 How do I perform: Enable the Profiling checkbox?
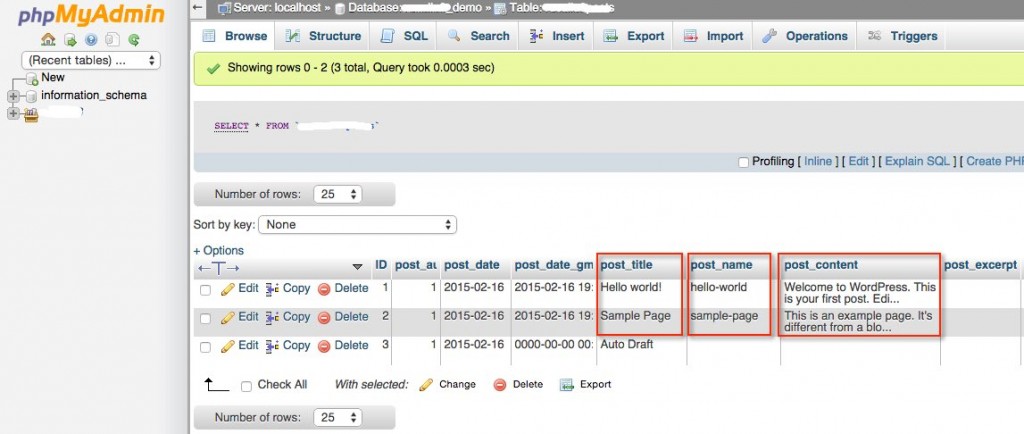click(x=743, y=162)
